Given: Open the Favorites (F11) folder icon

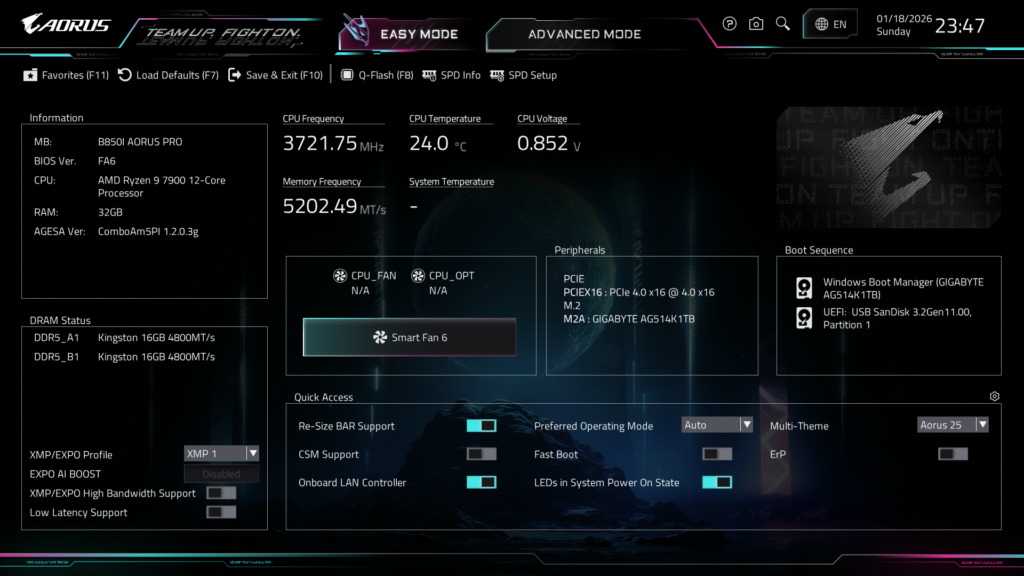Looking at the screenshot, I should coord(31,75).
